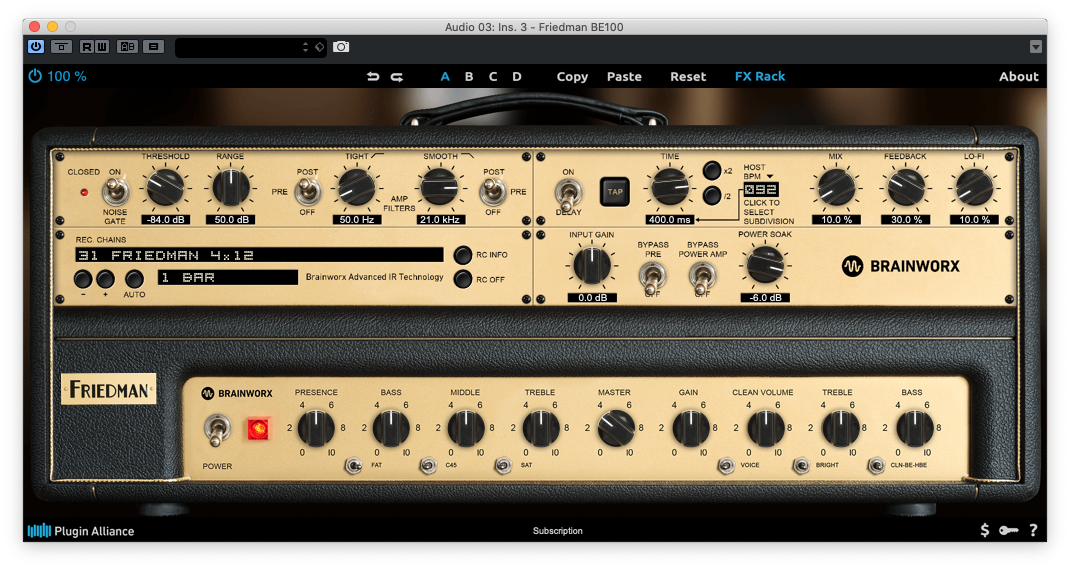Viewport: 1070px width, 569px height.
Task: Toggle the CLN-BE-HBE channel switch
Action: click(x=876, y=466)
